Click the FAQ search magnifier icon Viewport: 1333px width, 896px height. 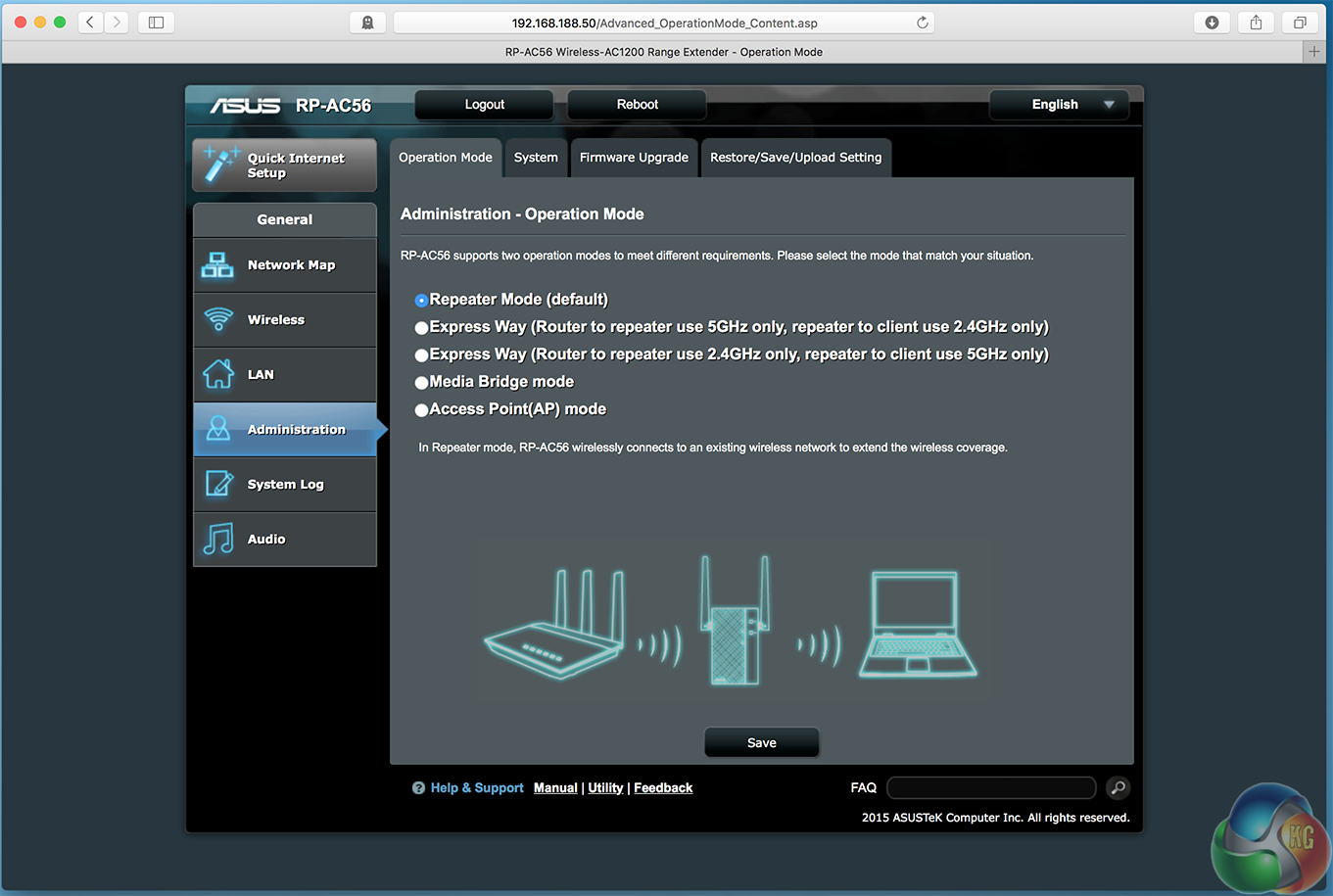click(x=1118, y=787)
